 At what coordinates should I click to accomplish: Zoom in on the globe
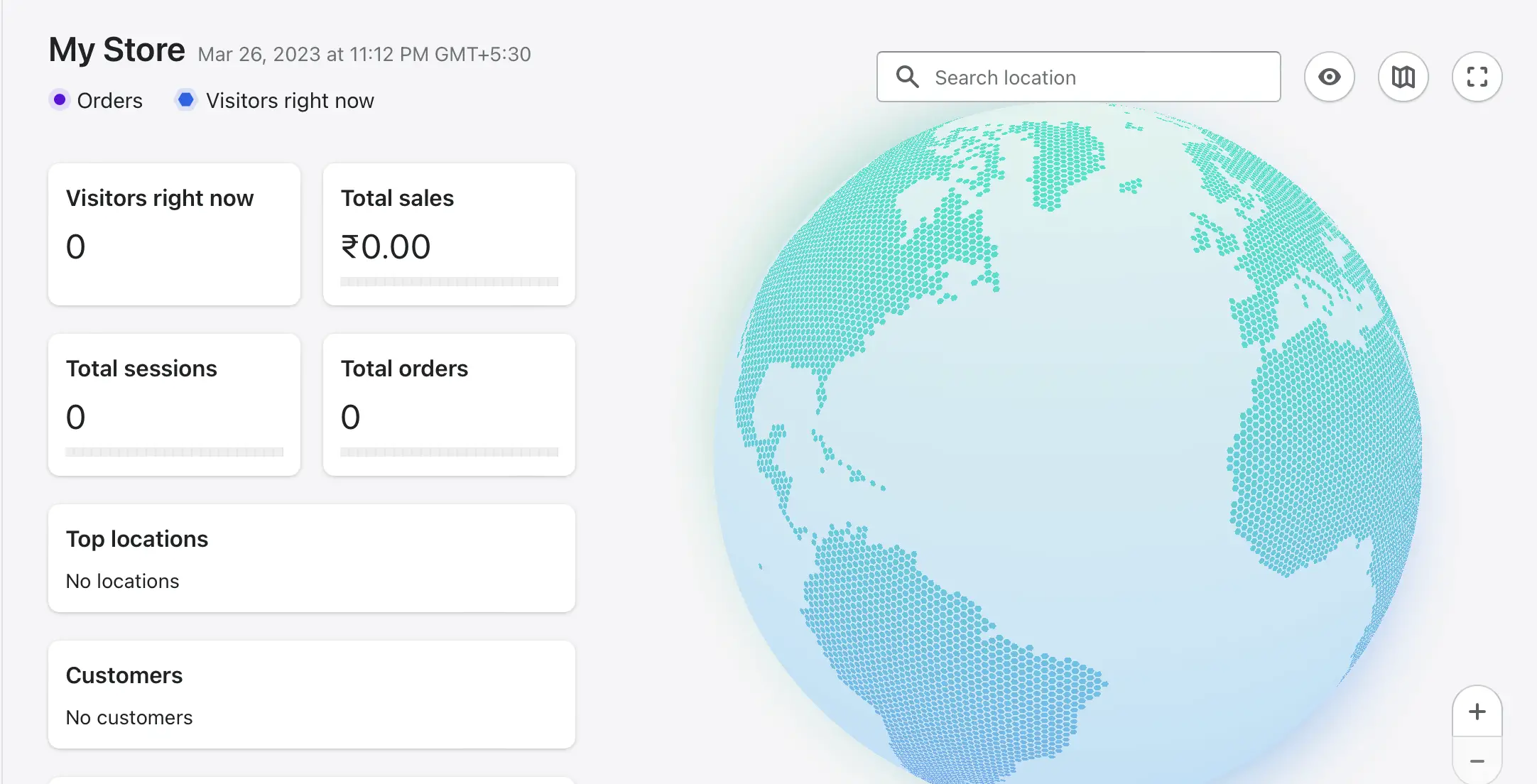point(1477,712)
